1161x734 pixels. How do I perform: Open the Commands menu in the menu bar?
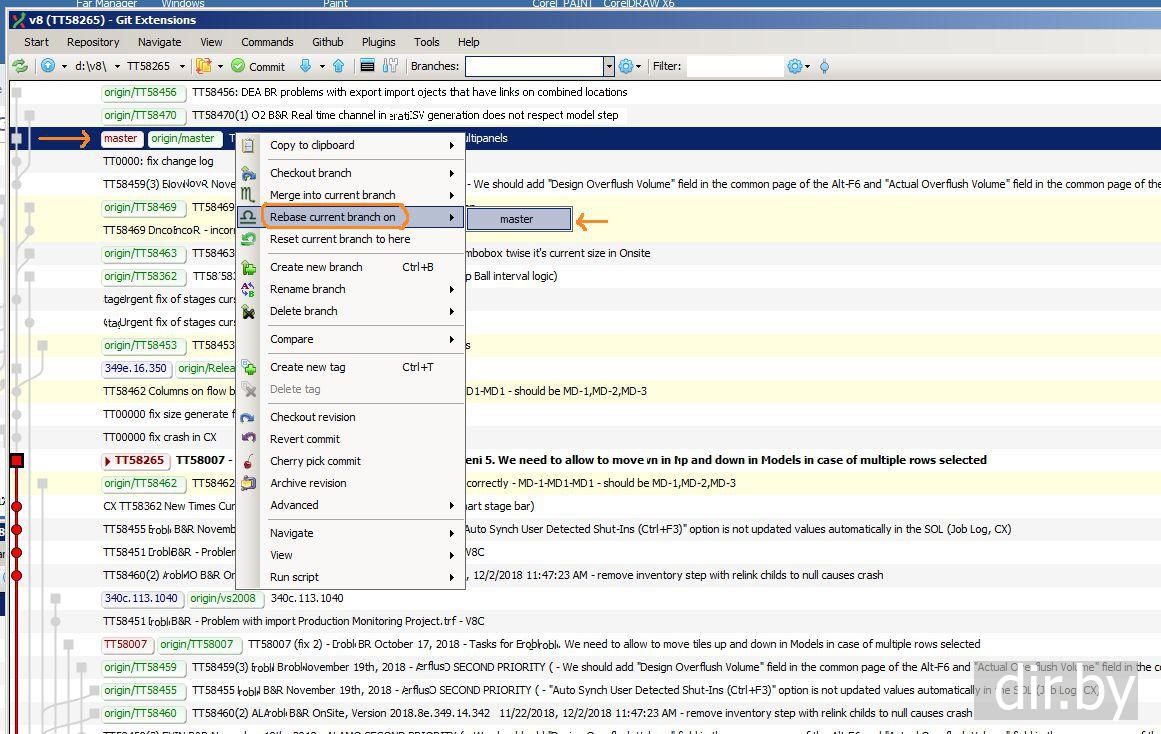click(267, 42)
